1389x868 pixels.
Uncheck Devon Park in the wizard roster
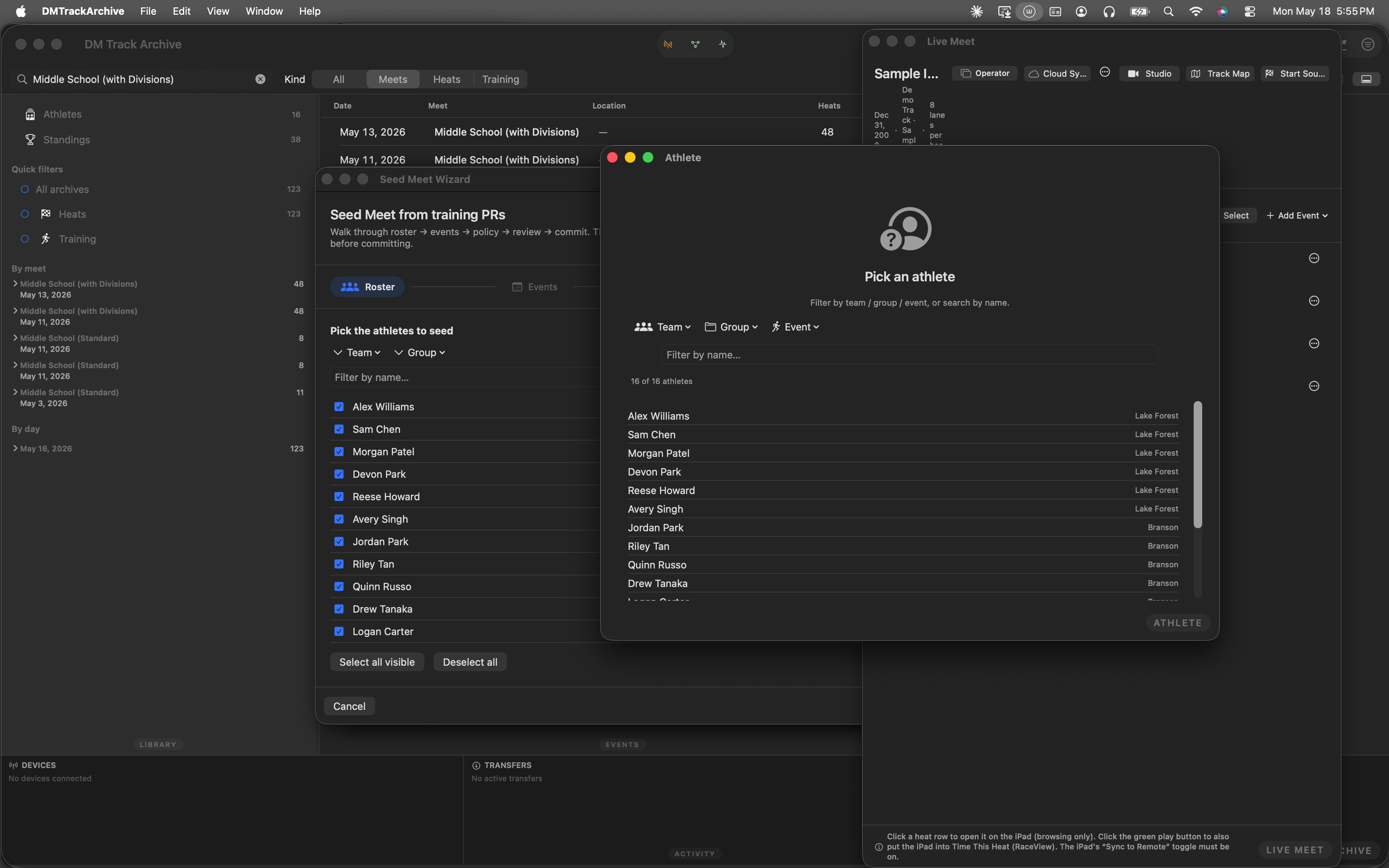pos(339,474)
